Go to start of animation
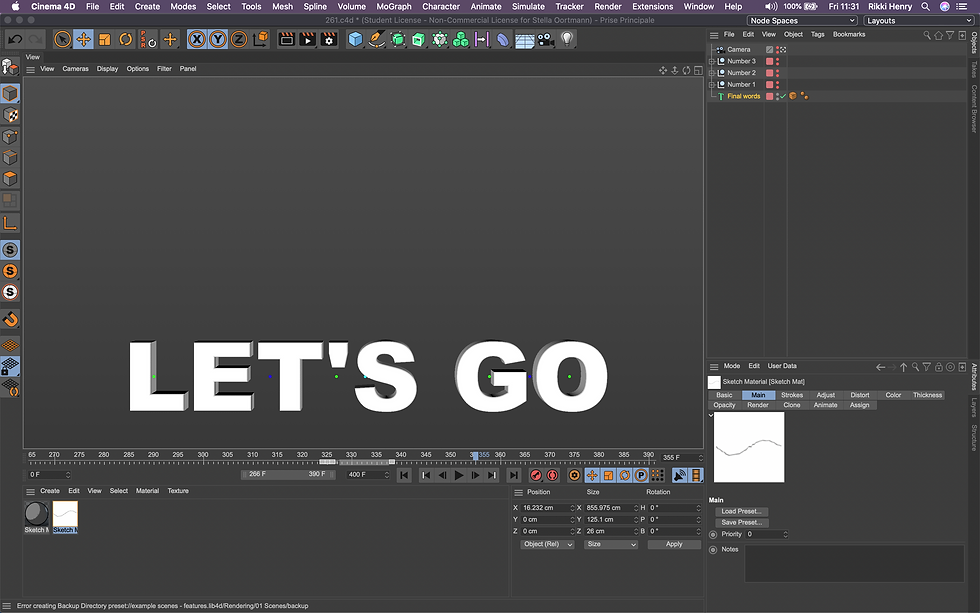 point(404,476)
